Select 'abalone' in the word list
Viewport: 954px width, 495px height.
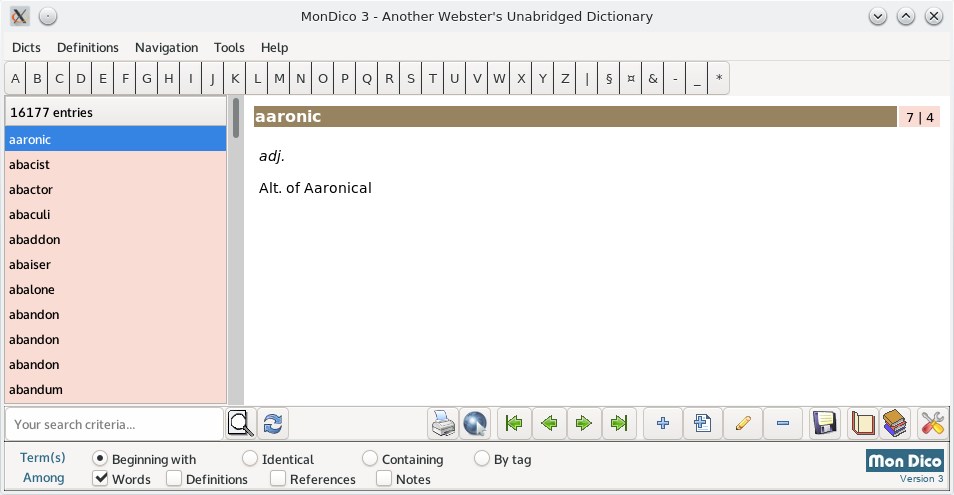point(116,289)
